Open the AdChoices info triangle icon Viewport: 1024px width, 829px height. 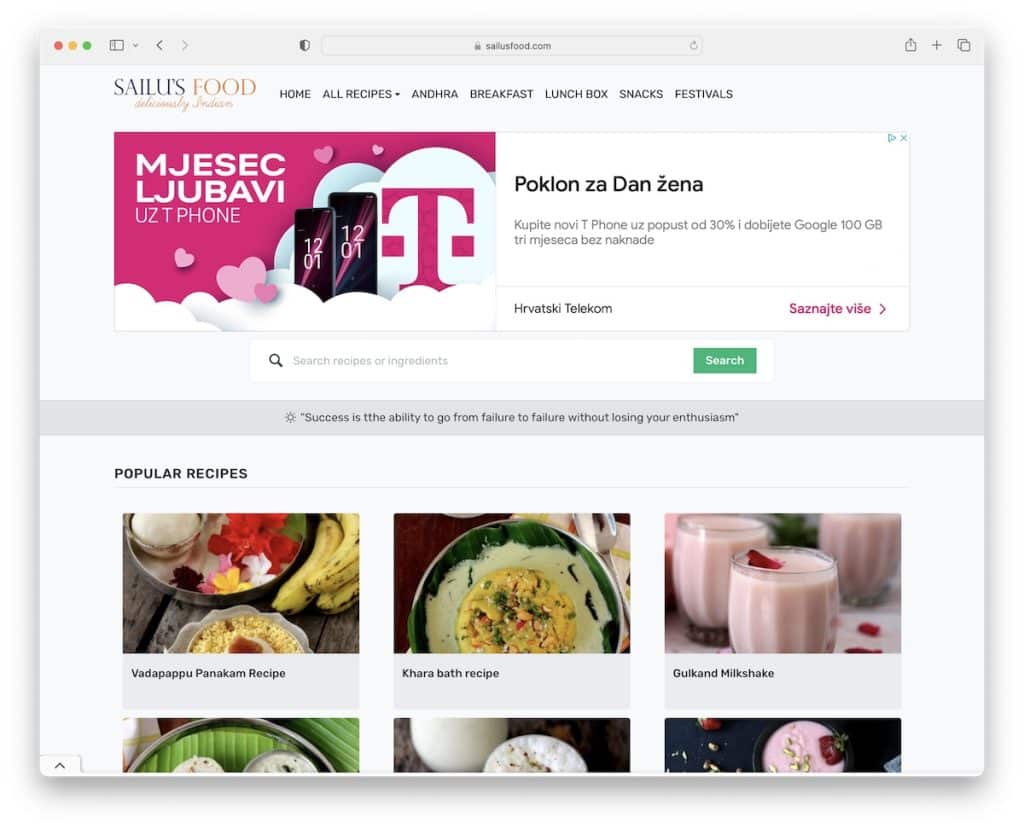891,138
